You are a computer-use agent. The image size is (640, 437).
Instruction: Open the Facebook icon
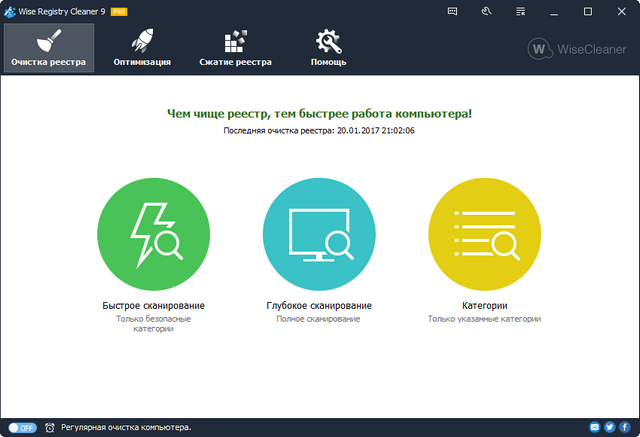pos(625,427)
